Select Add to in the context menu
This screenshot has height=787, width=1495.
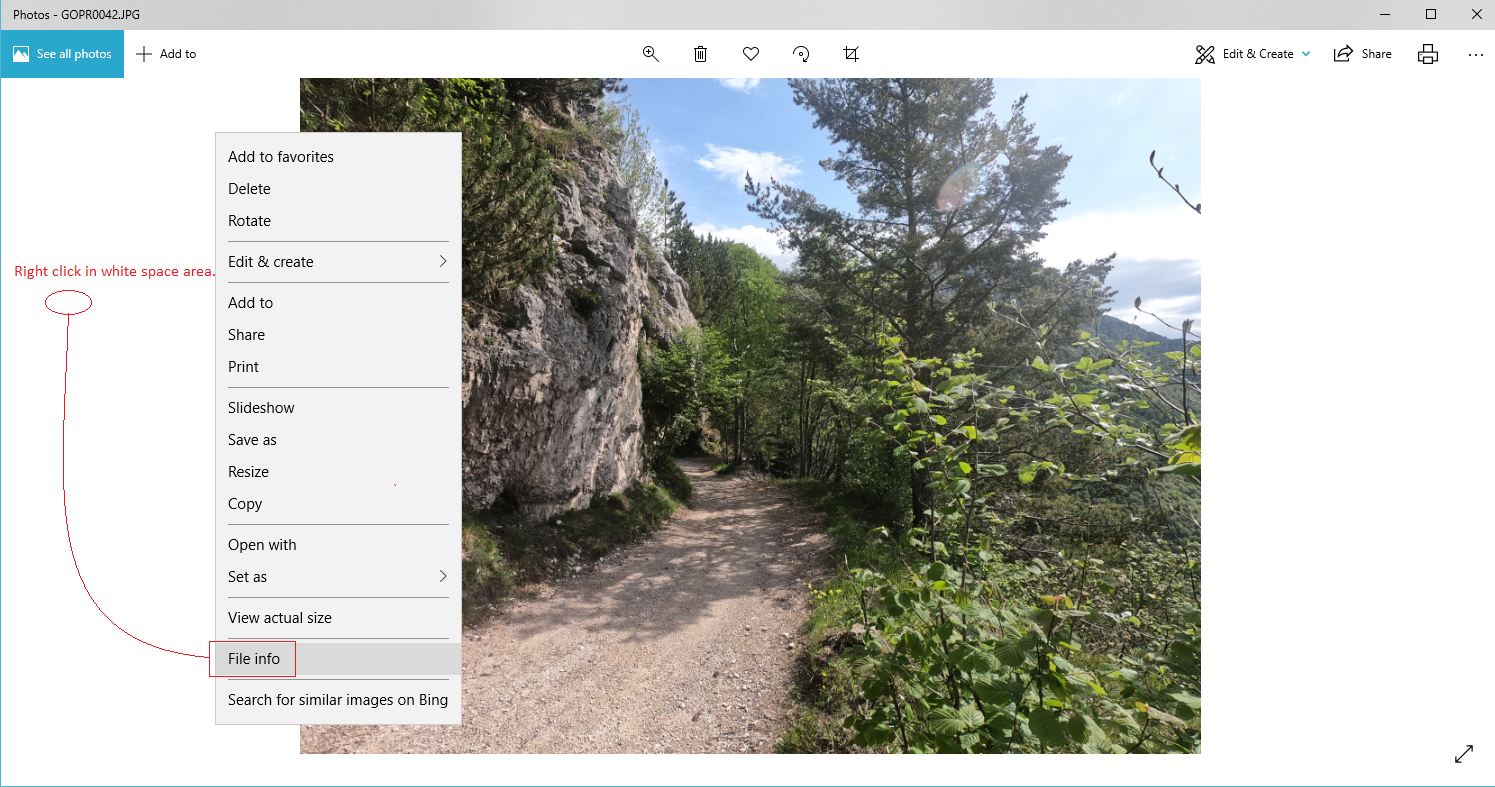point(338,303)
